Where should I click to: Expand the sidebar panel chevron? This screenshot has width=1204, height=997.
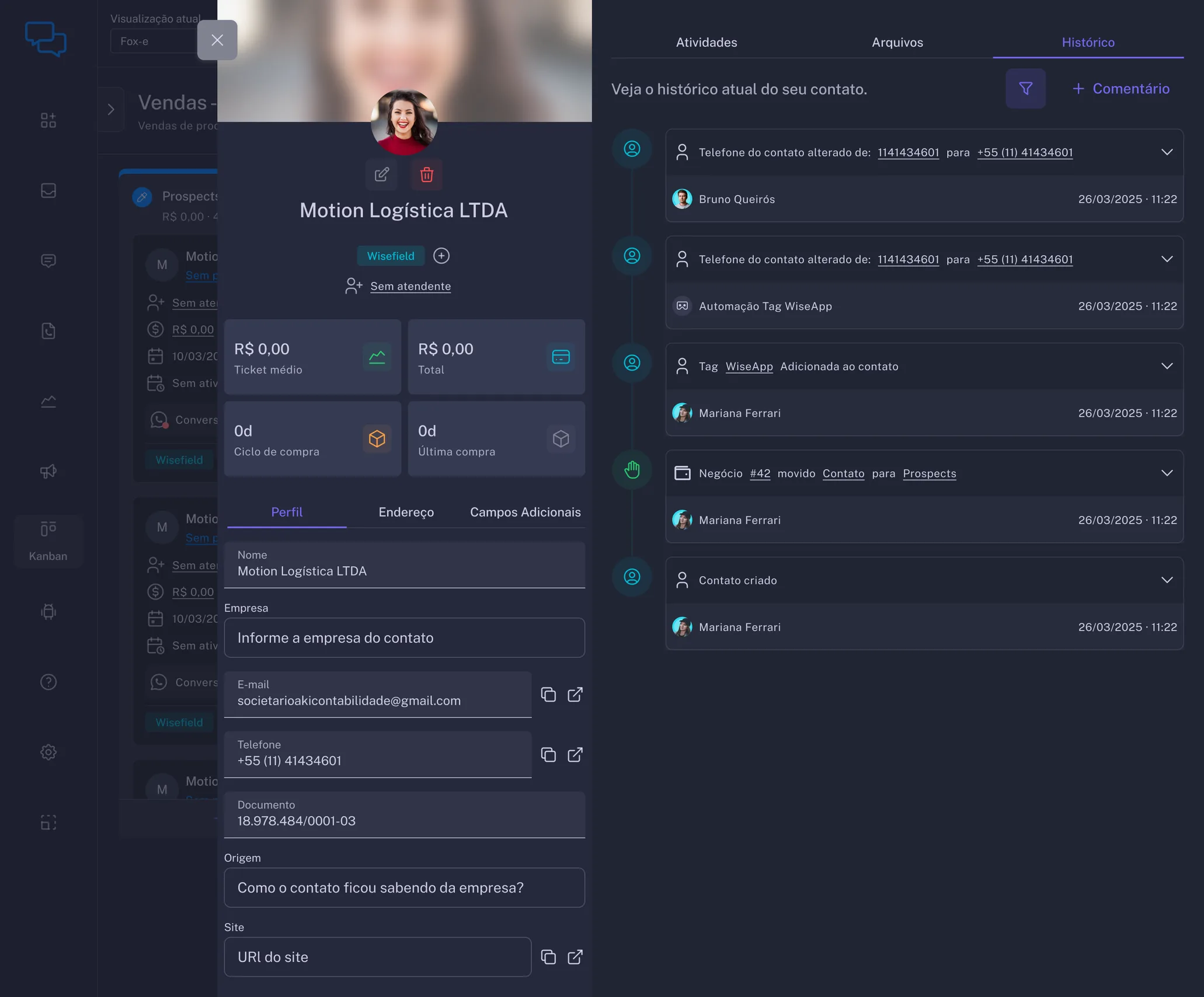(111, 109)
